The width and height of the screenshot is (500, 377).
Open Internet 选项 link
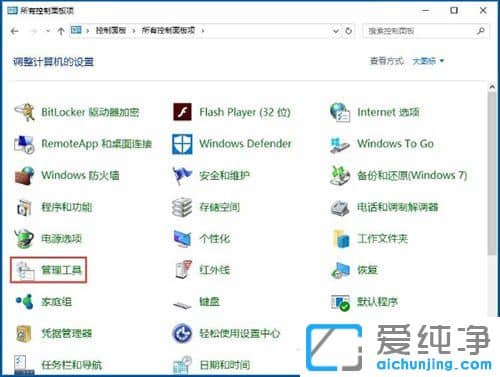(388, 112)
